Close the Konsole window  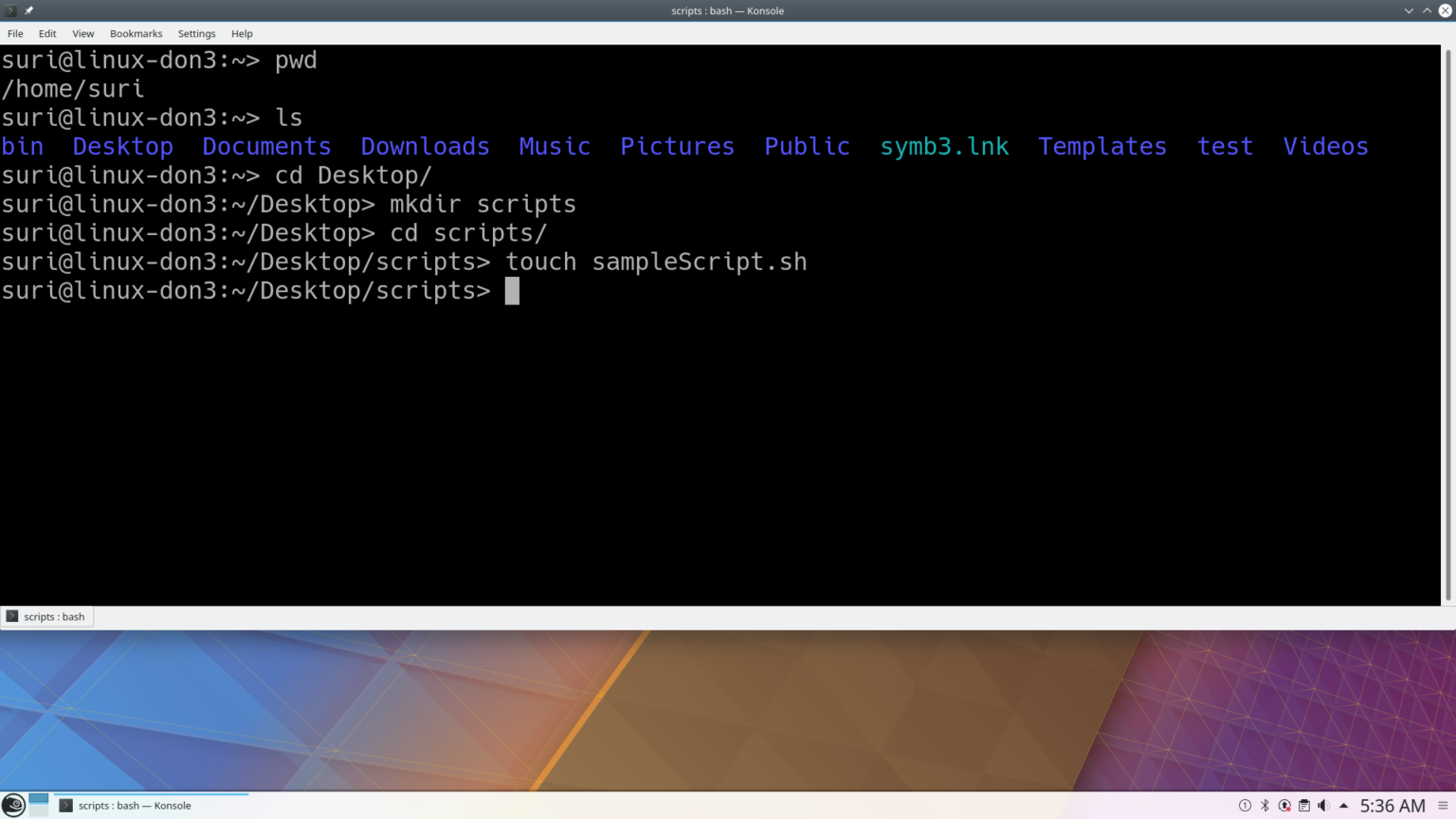click(1446, 10)
